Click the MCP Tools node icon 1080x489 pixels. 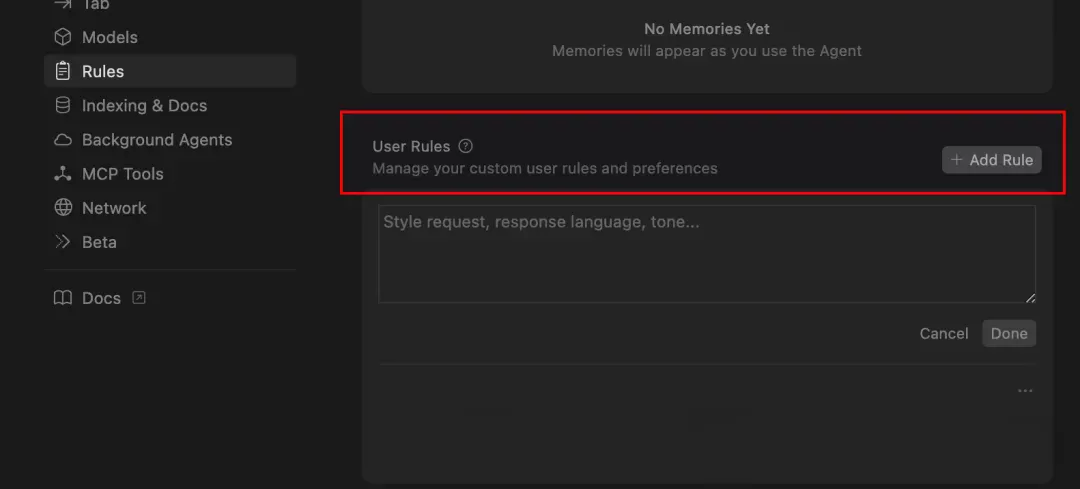coord(63,174)
